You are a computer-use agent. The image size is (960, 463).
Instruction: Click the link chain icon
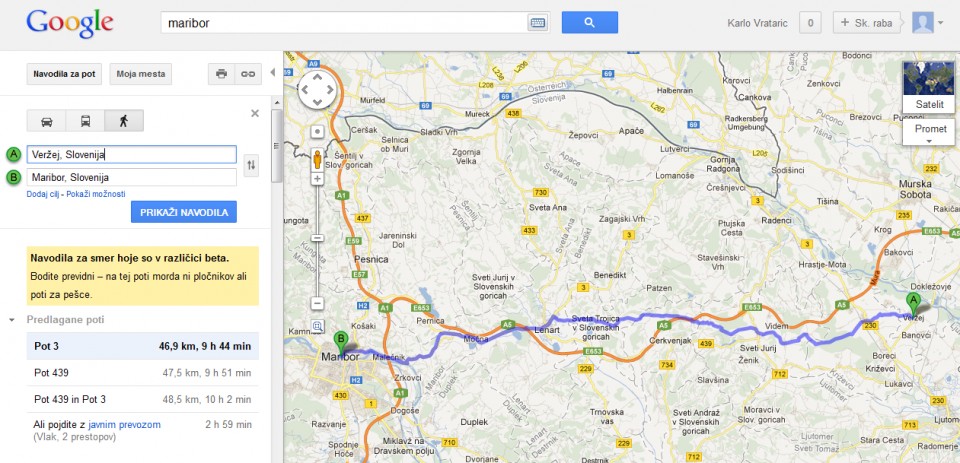click(x=248, y=74)
